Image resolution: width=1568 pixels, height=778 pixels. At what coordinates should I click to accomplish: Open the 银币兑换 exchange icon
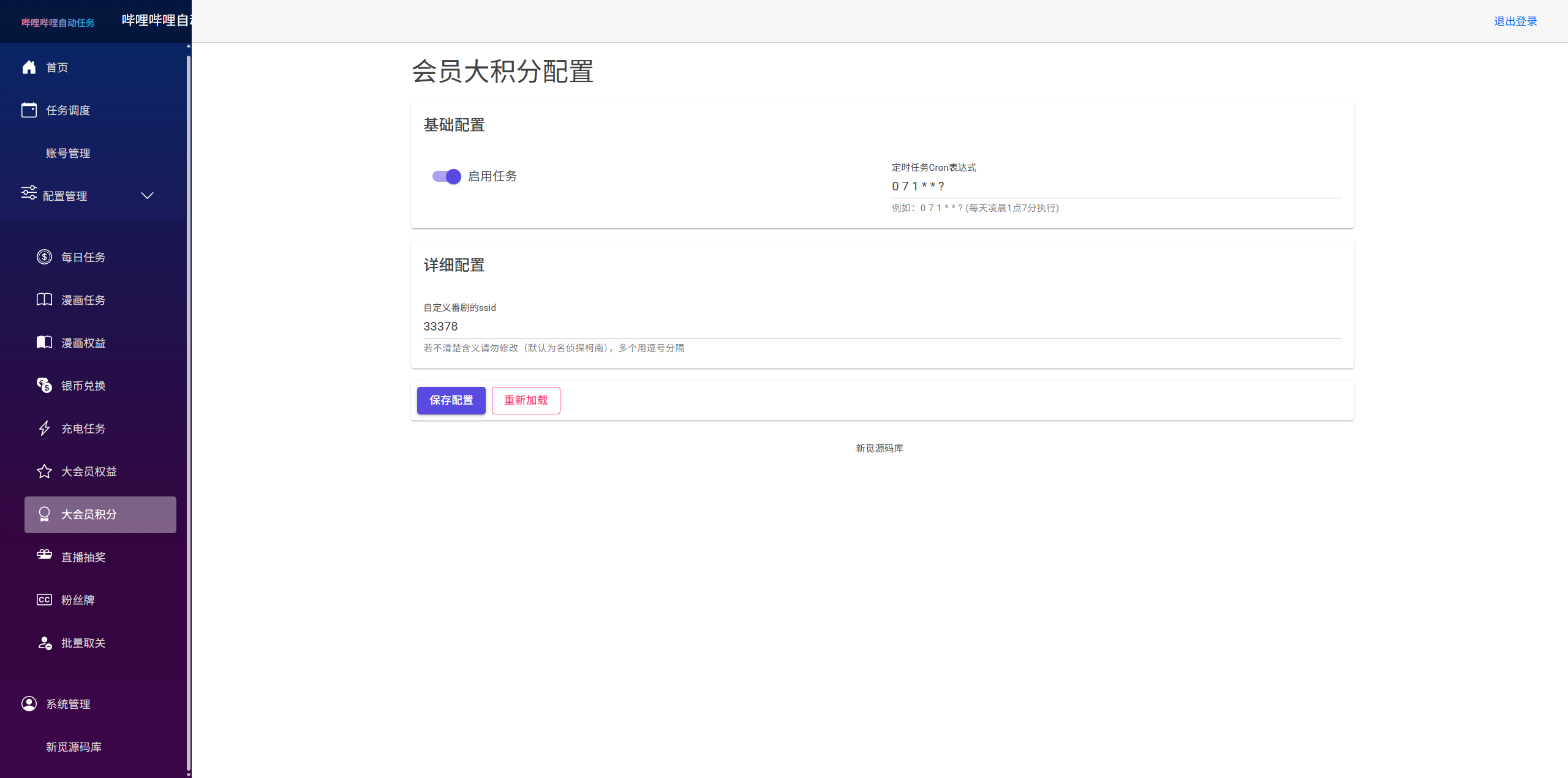[43, 385]
